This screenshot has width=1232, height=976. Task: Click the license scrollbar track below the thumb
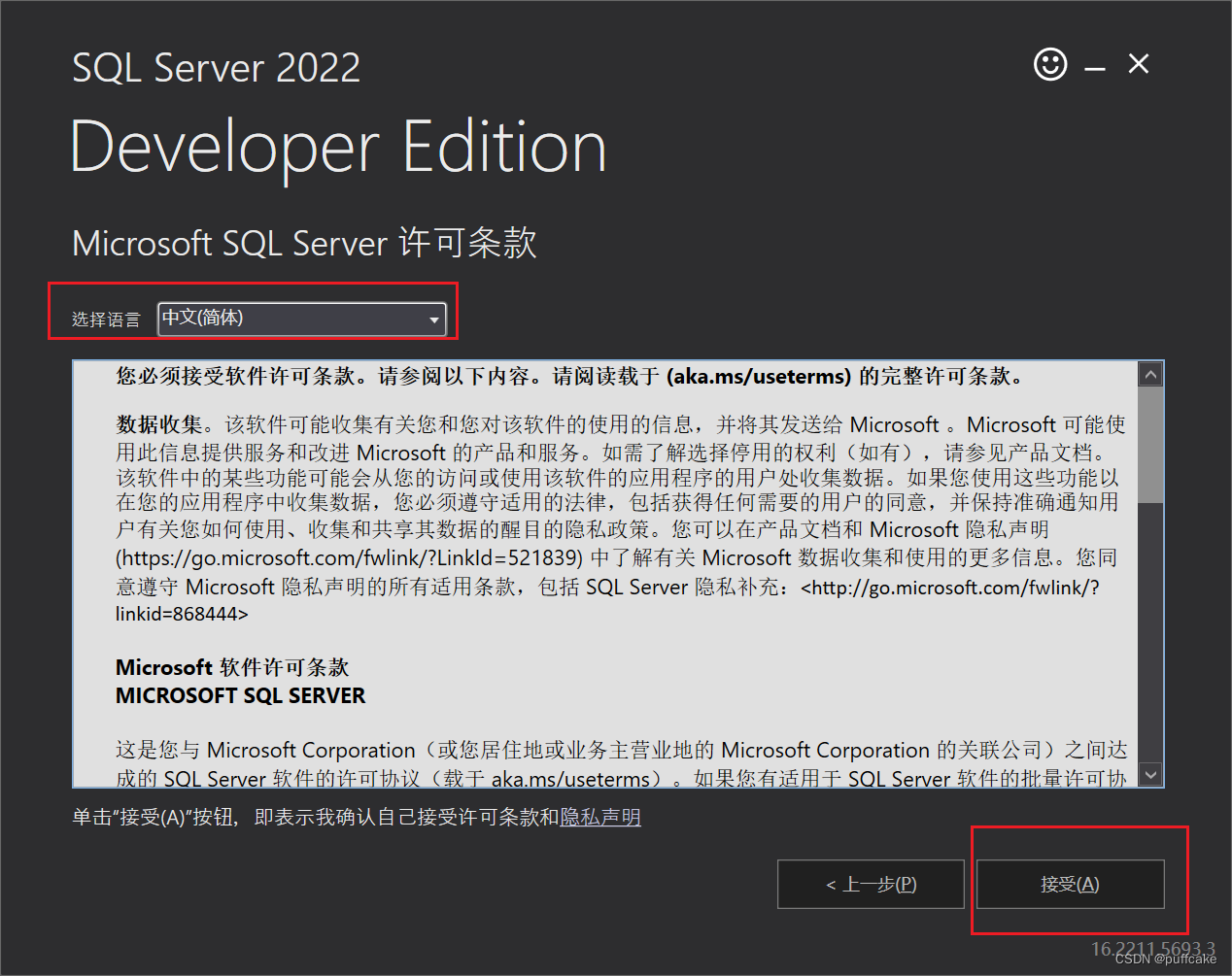click(x=1150, y=631)
